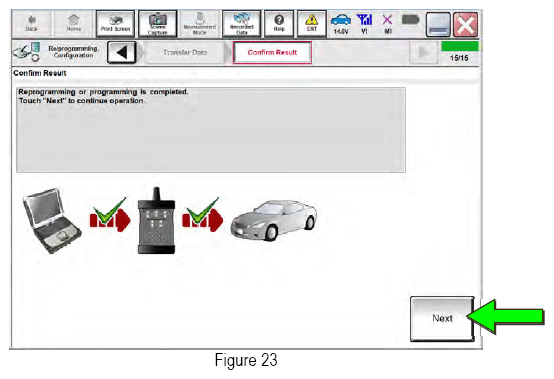Click the car image
Image resolution: width=554 pixels, height=379 pixels.
click(274, 220)
